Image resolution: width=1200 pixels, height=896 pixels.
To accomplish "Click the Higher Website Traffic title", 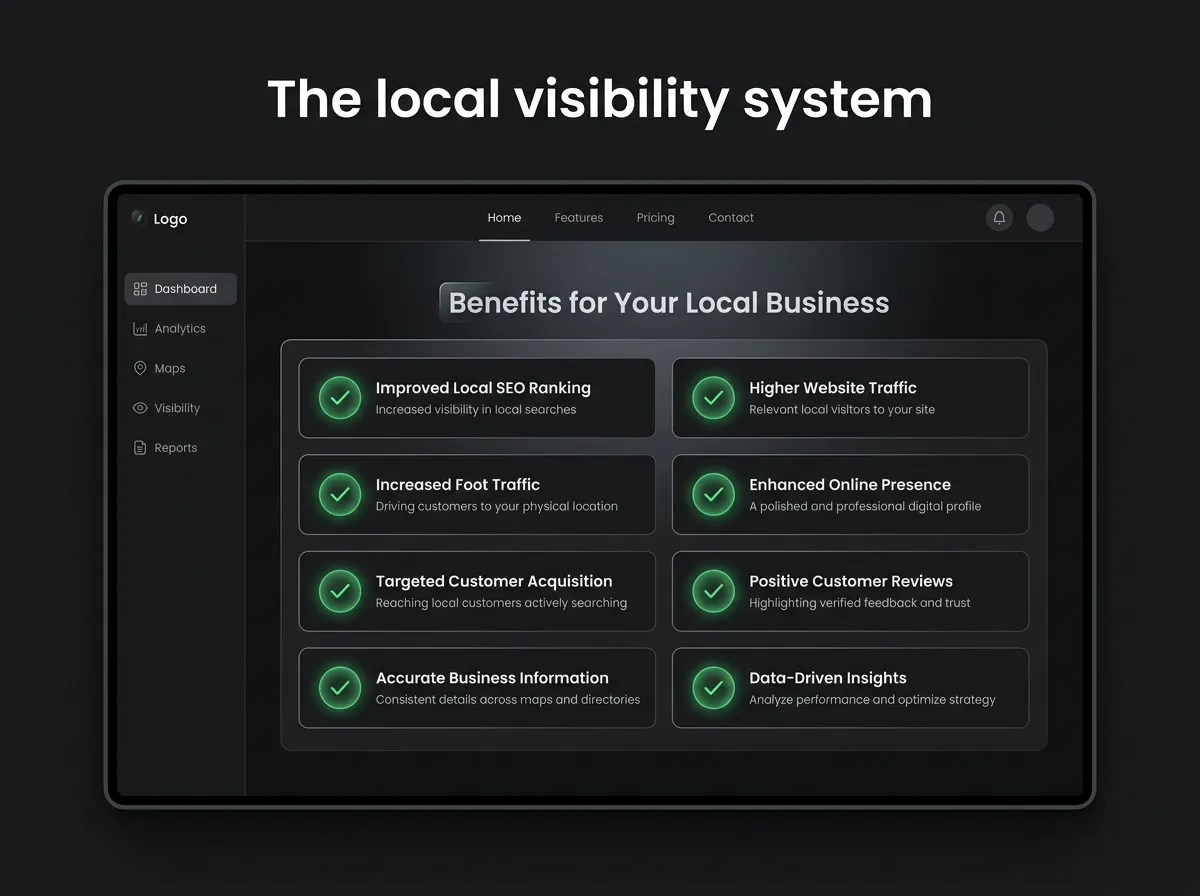I will pos(833,388).
